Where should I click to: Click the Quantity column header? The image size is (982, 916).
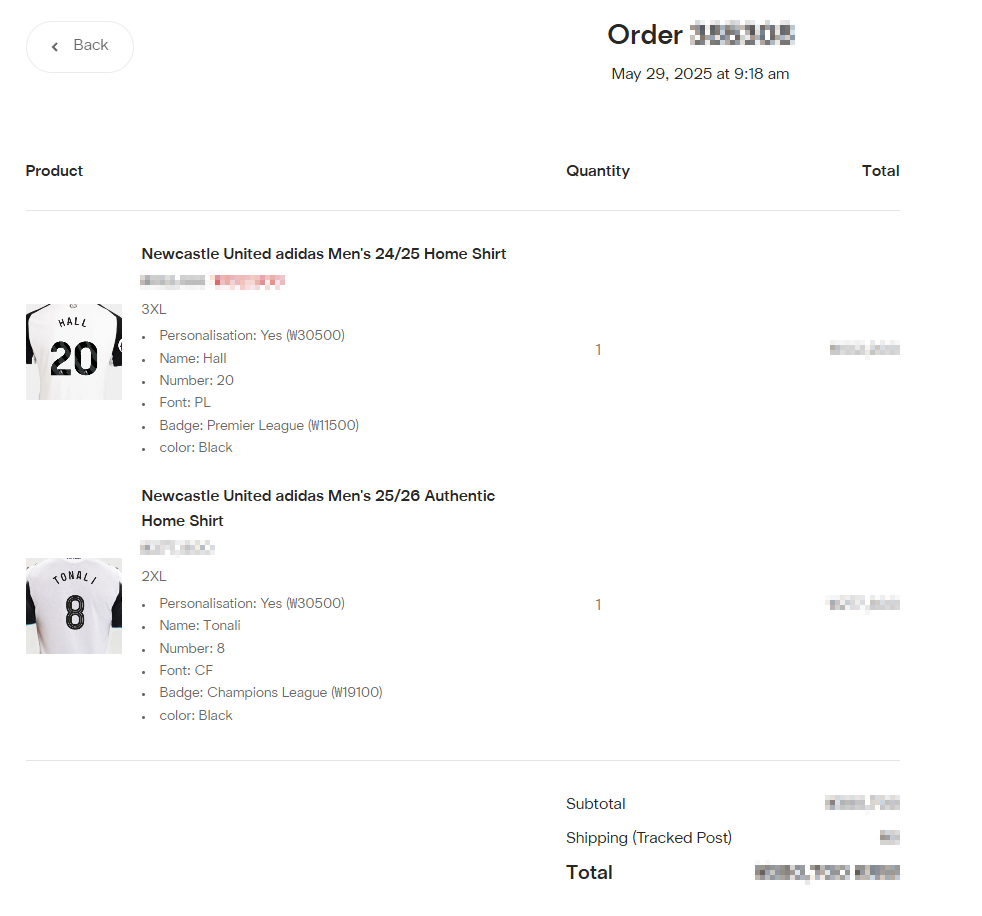[x=598, y=171]
